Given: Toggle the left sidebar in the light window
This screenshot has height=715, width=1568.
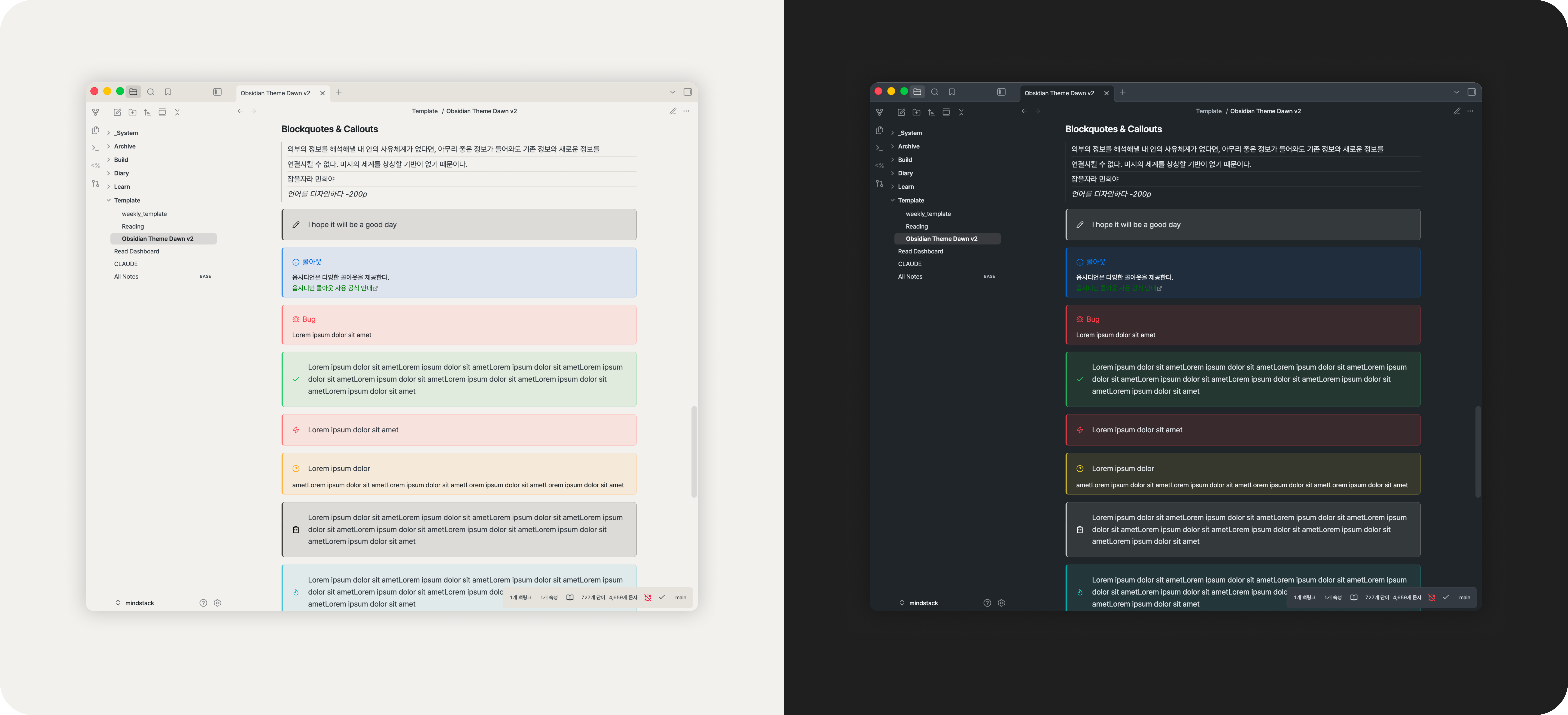Looking at the screenshot, I should click(217, 92).
